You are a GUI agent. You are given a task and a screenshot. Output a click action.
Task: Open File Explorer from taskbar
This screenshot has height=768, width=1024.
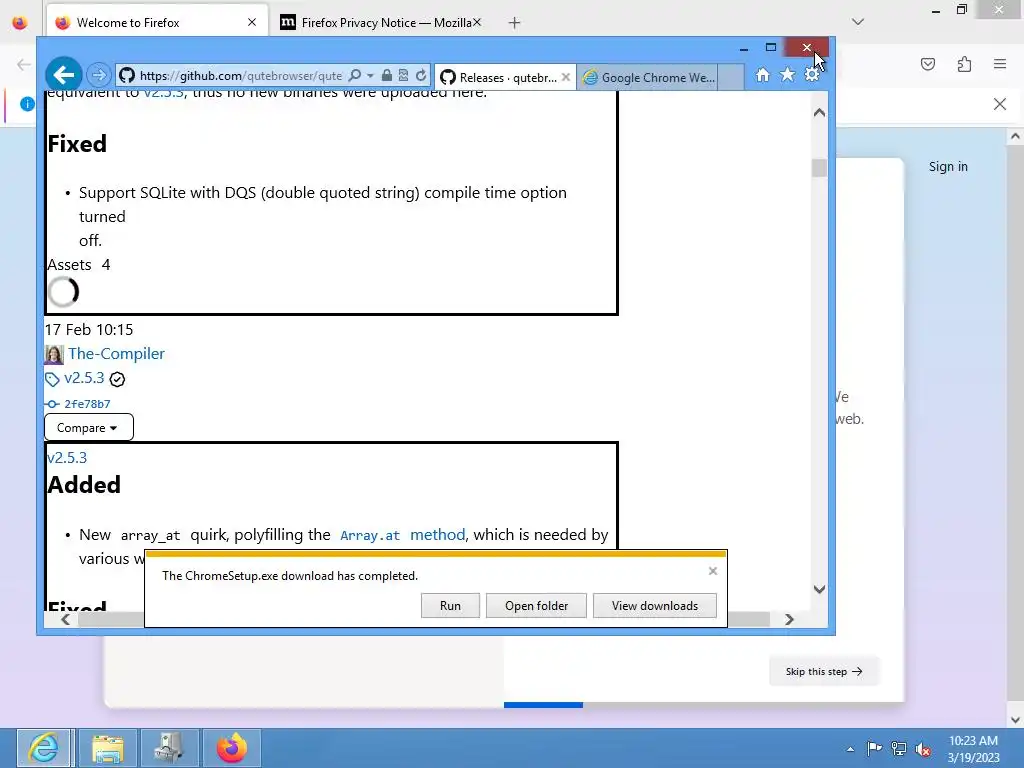[x=108, y=748]
